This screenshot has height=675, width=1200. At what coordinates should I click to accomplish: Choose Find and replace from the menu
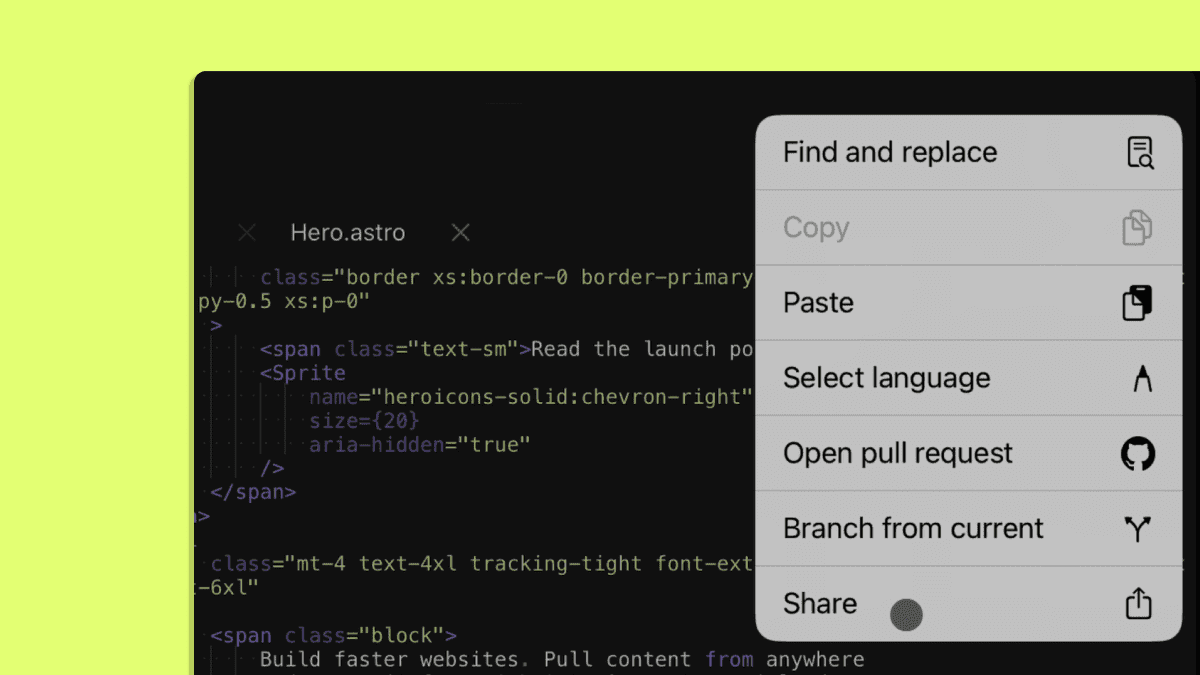click(889, 152)
